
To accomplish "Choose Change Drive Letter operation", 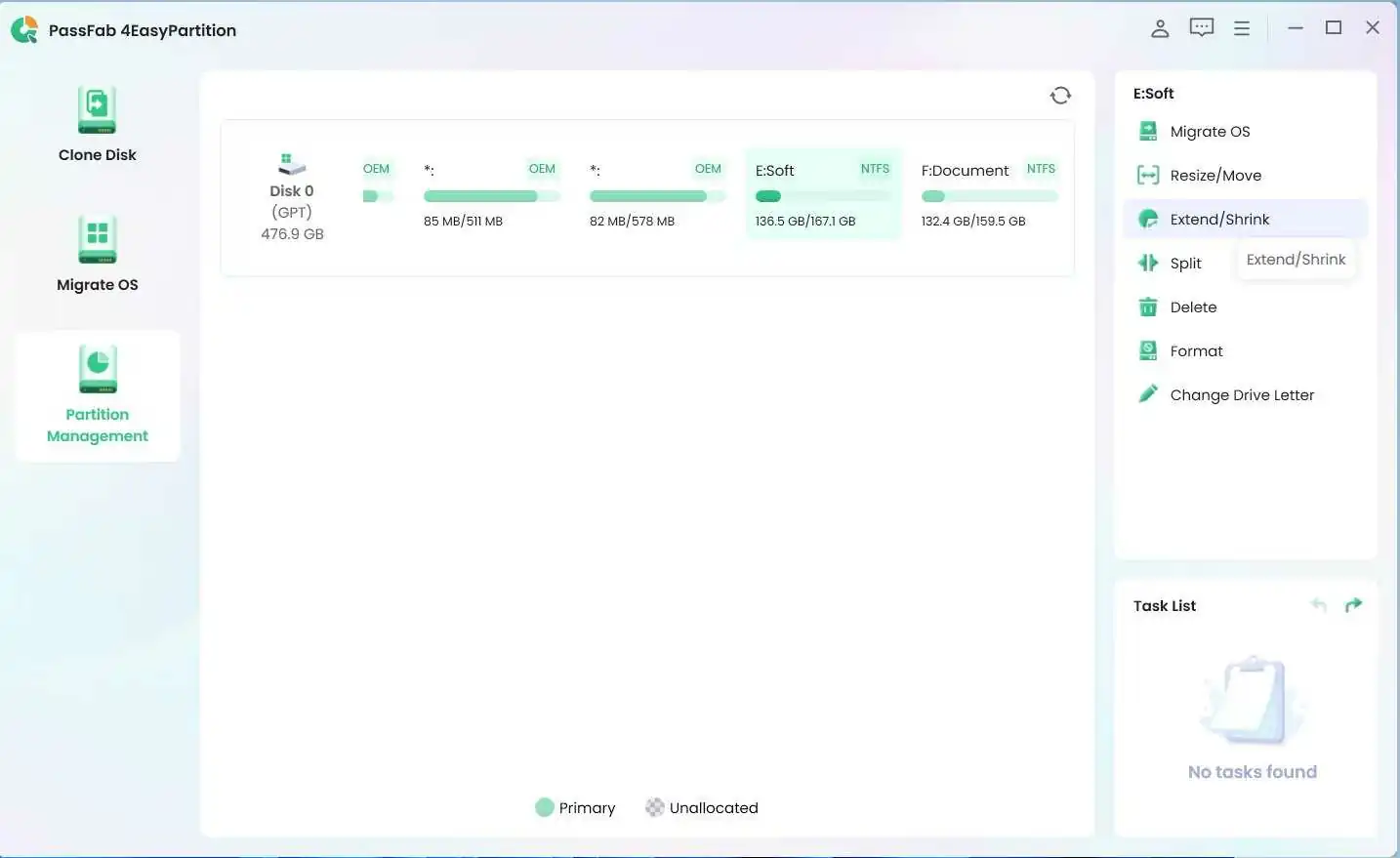I will [1245, 394].
